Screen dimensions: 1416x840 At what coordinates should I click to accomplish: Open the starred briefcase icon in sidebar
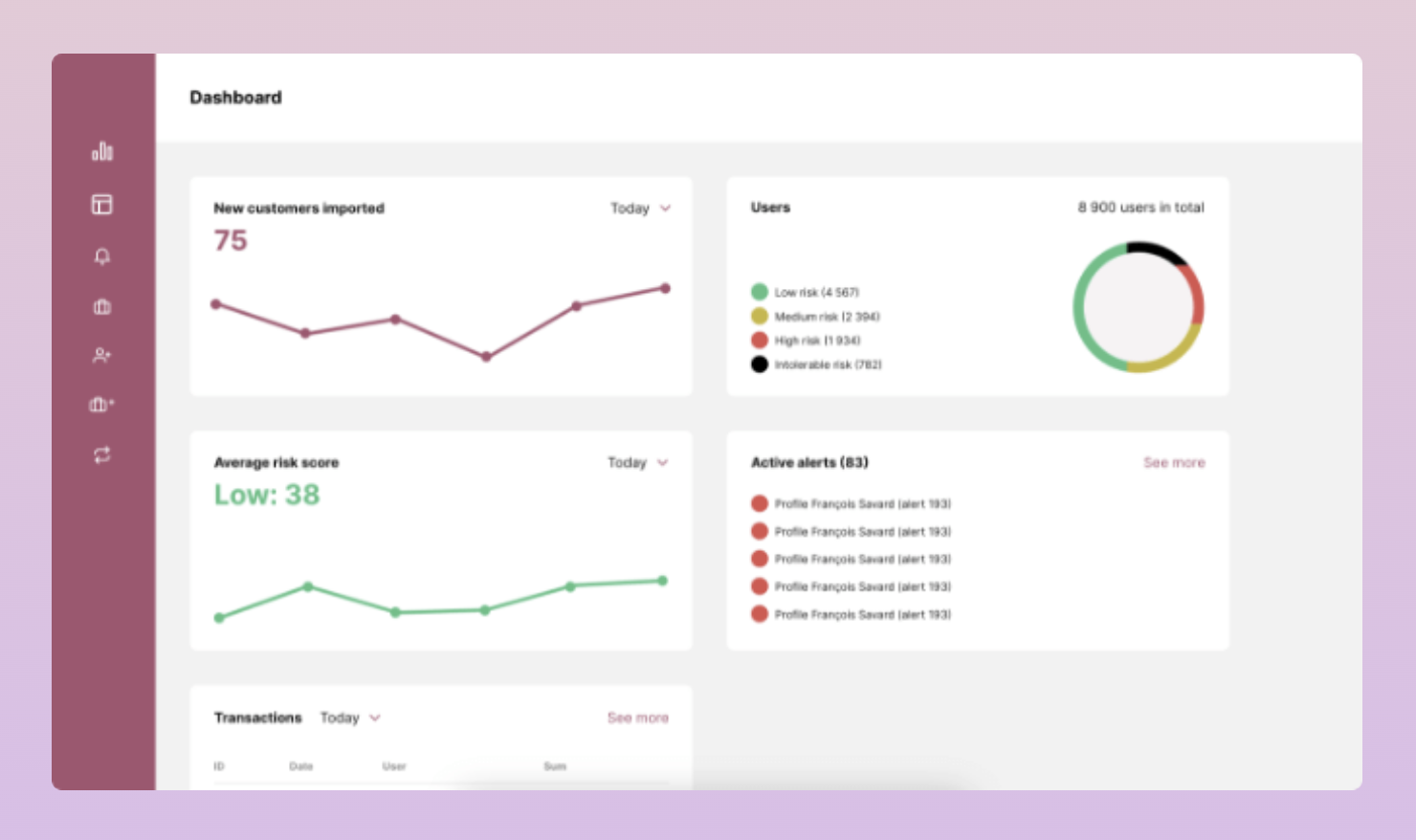pyautogui.click(x=102, y=405)
